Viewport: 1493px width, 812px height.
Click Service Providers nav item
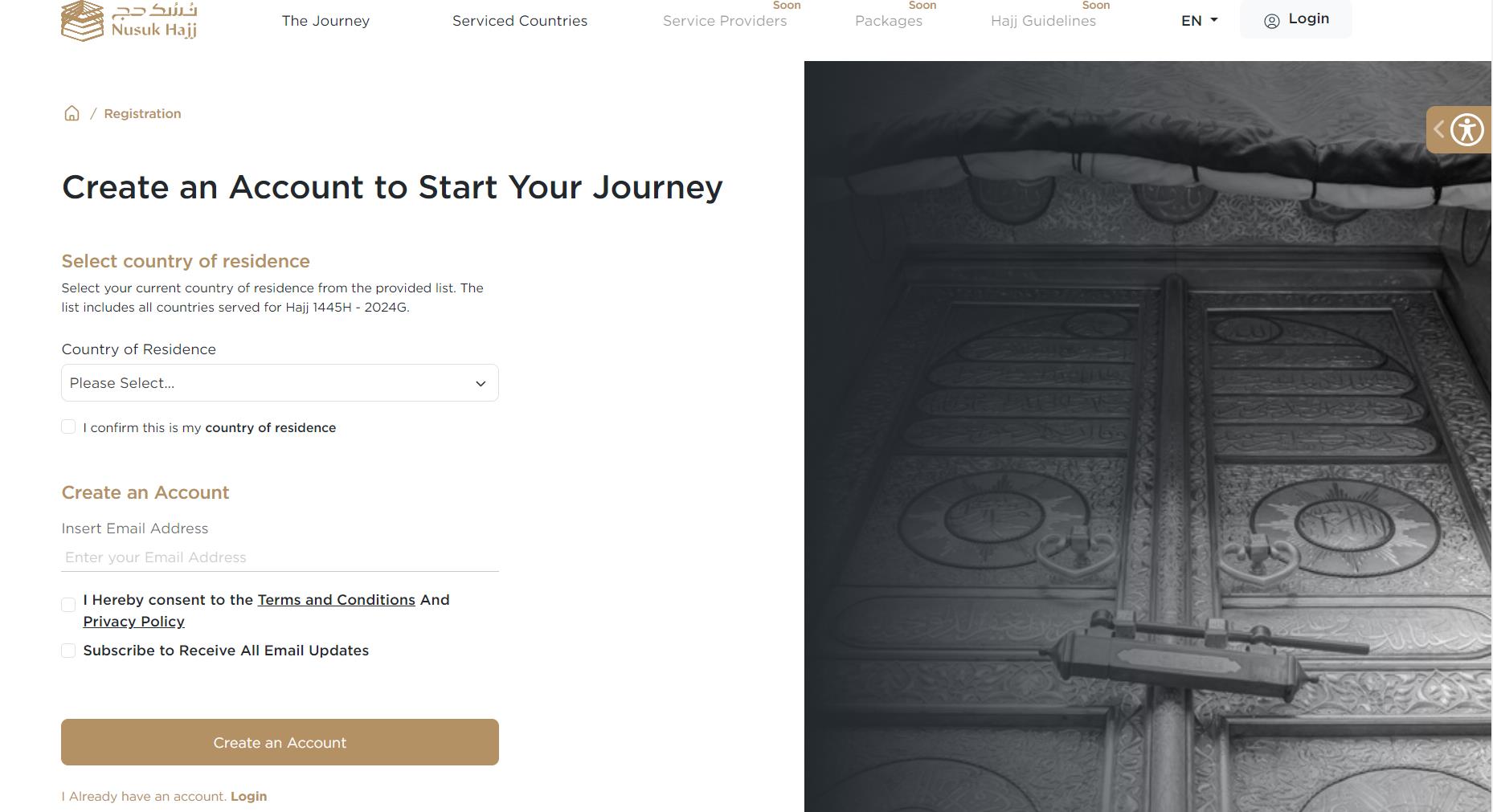click(x=725, y=21)
